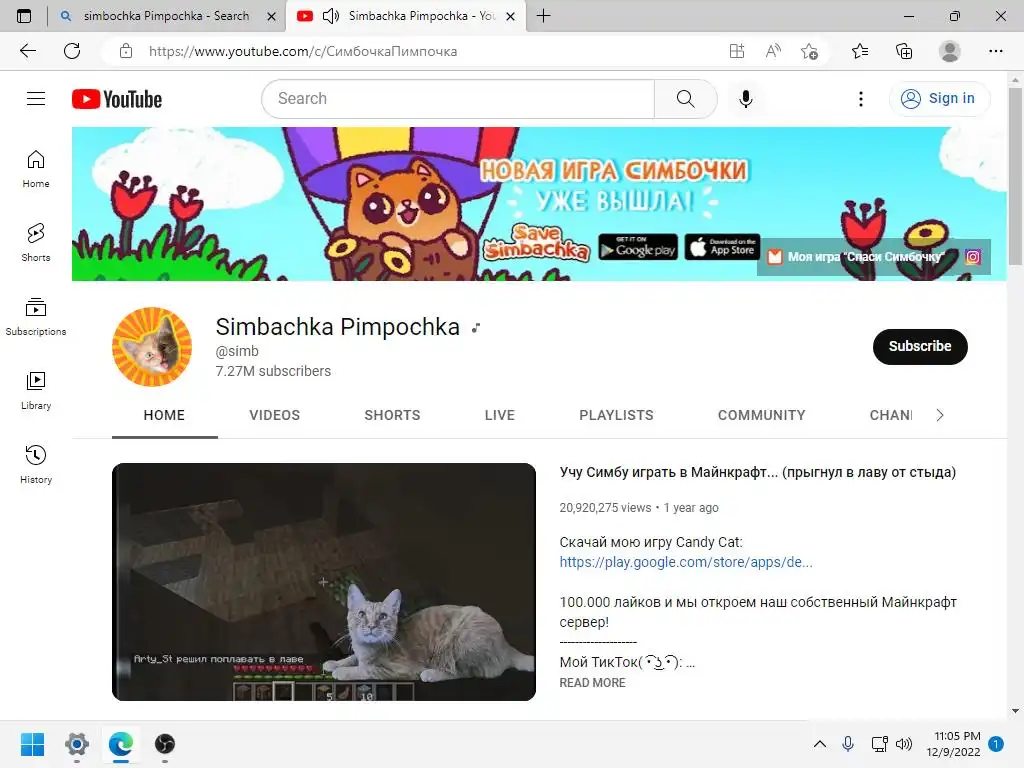The width and height of the screenshot is (1024, 768).
Task: Click App Store badge on banner
Action: 722,247
